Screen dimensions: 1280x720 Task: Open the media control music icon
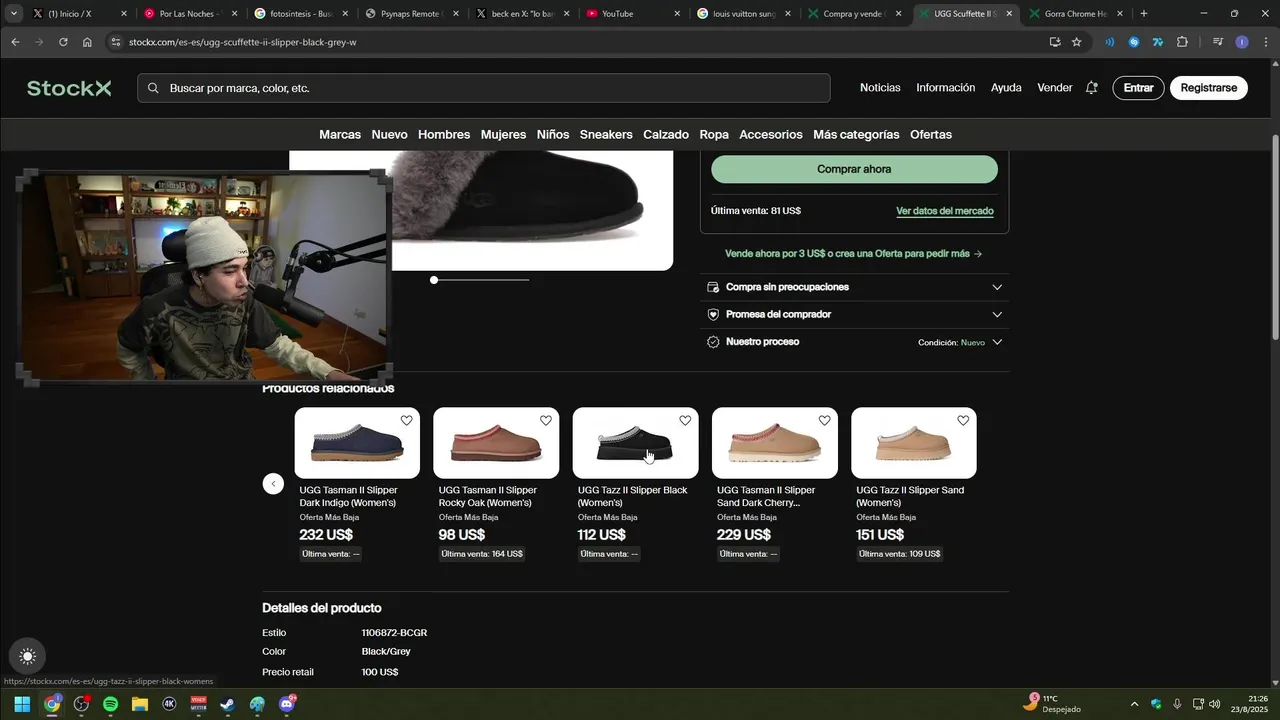click(x=1217, y=42)
